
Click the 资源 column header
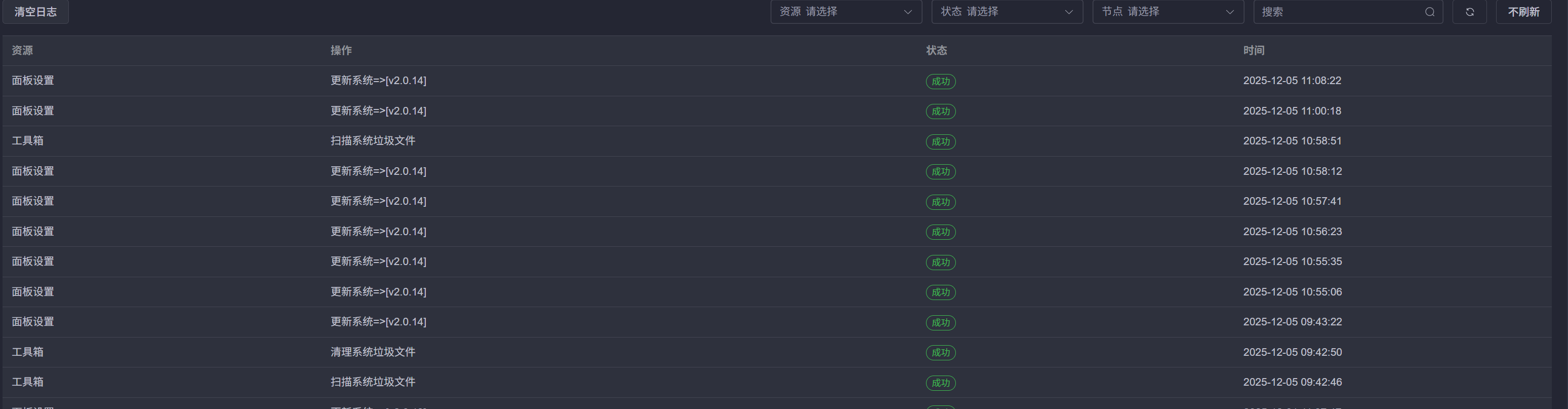22,51
